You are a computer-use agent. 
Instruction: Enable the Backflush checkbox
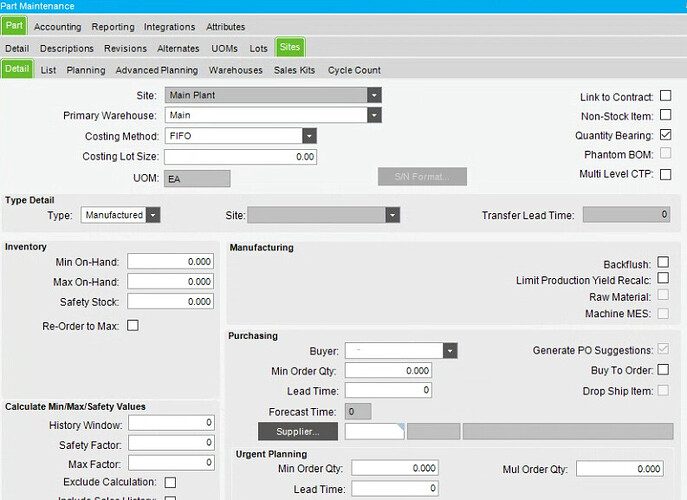pos(663,262)
